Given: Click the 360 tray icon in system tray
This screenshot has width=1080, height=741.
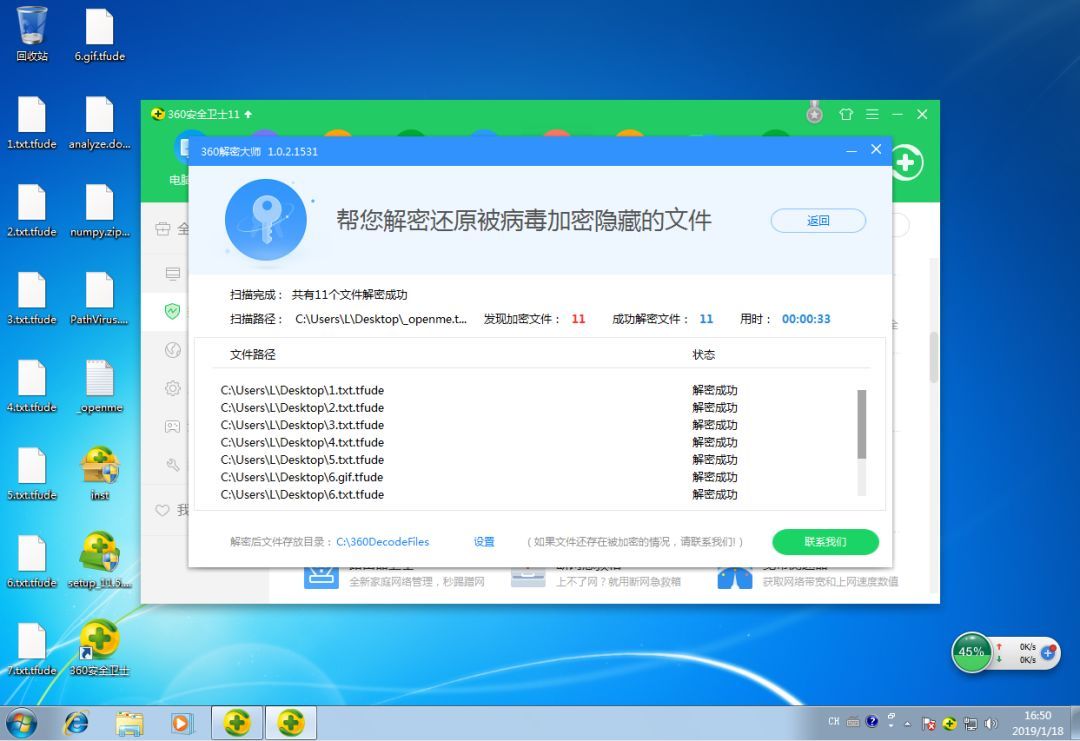Looking at the screenshot, I should click(x=950, y=723).
